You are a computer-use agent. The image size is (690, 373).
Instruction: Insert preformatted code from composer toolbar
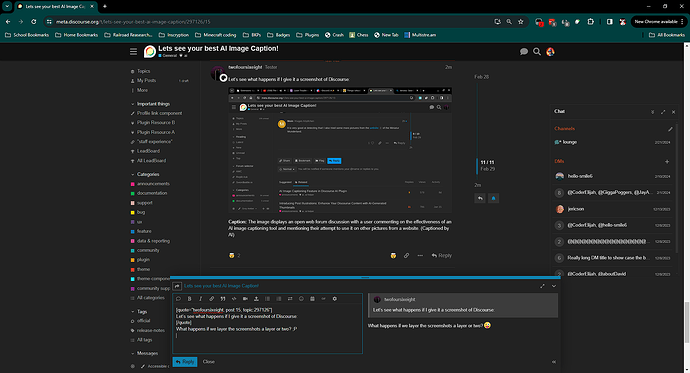pos(234,299)
